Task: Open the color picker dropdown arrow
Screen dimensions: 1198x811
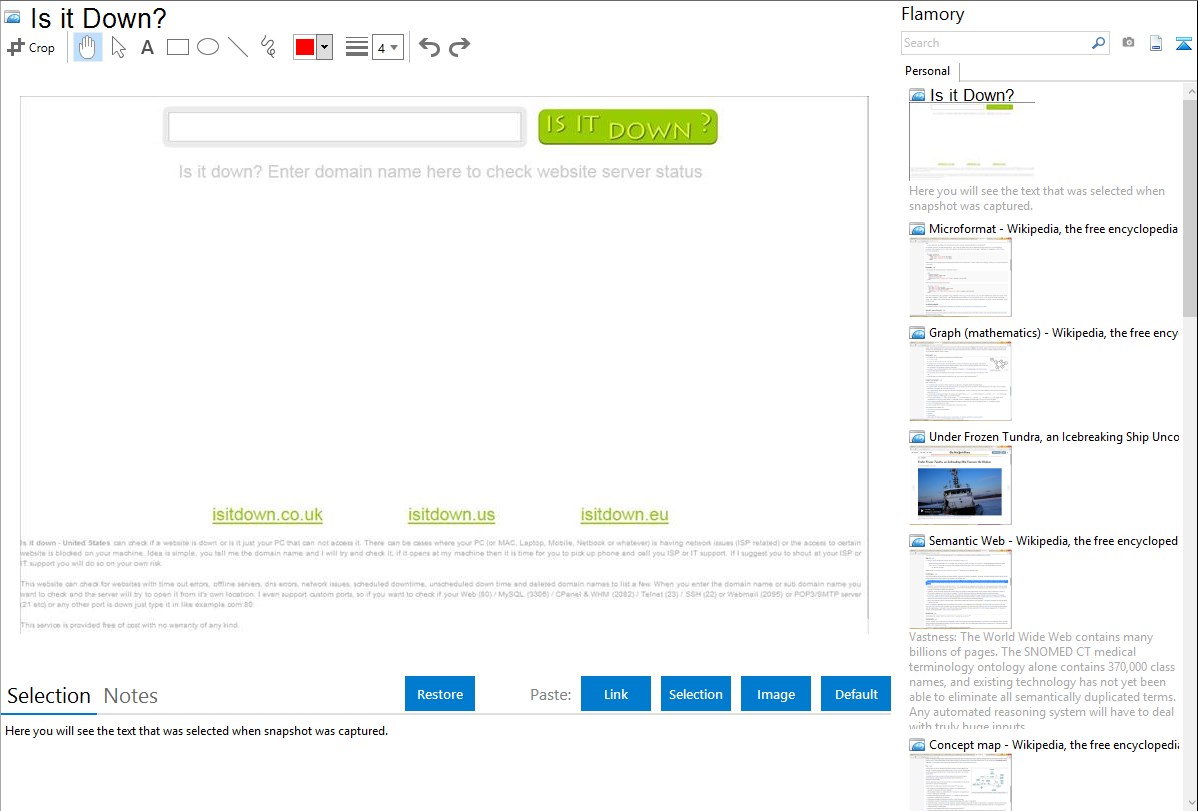Action: pos(324,47)
